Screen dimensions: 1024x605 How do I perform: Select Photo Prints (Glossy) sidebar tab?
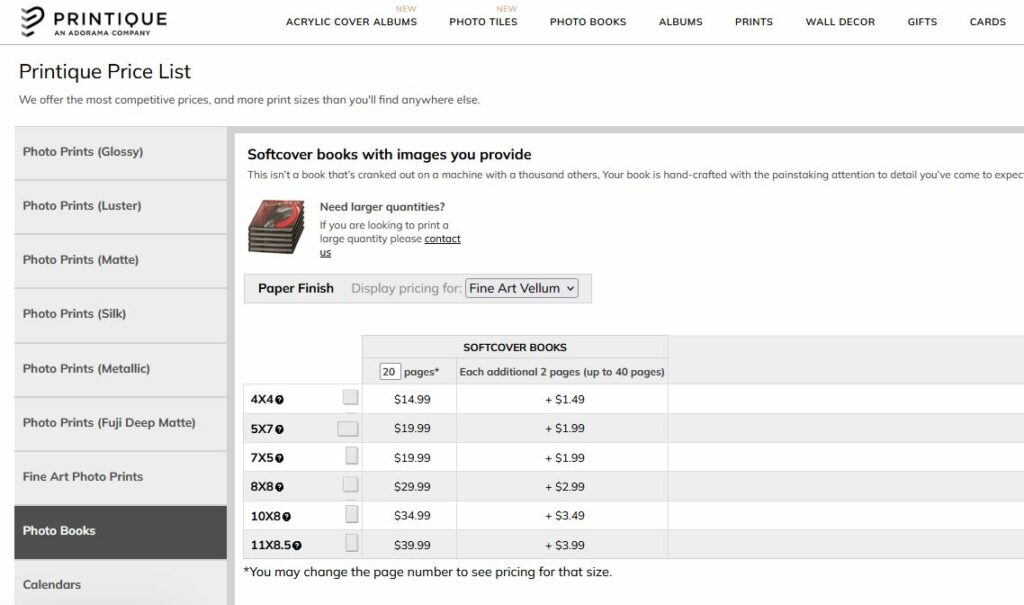[120, 152]
